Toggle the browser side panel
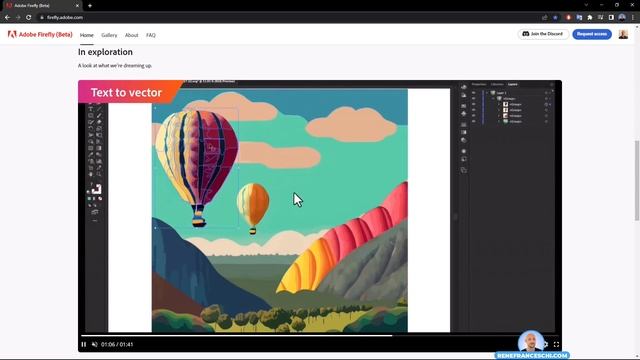The height and width of the screenshot is (360, 640). (611, 18)
